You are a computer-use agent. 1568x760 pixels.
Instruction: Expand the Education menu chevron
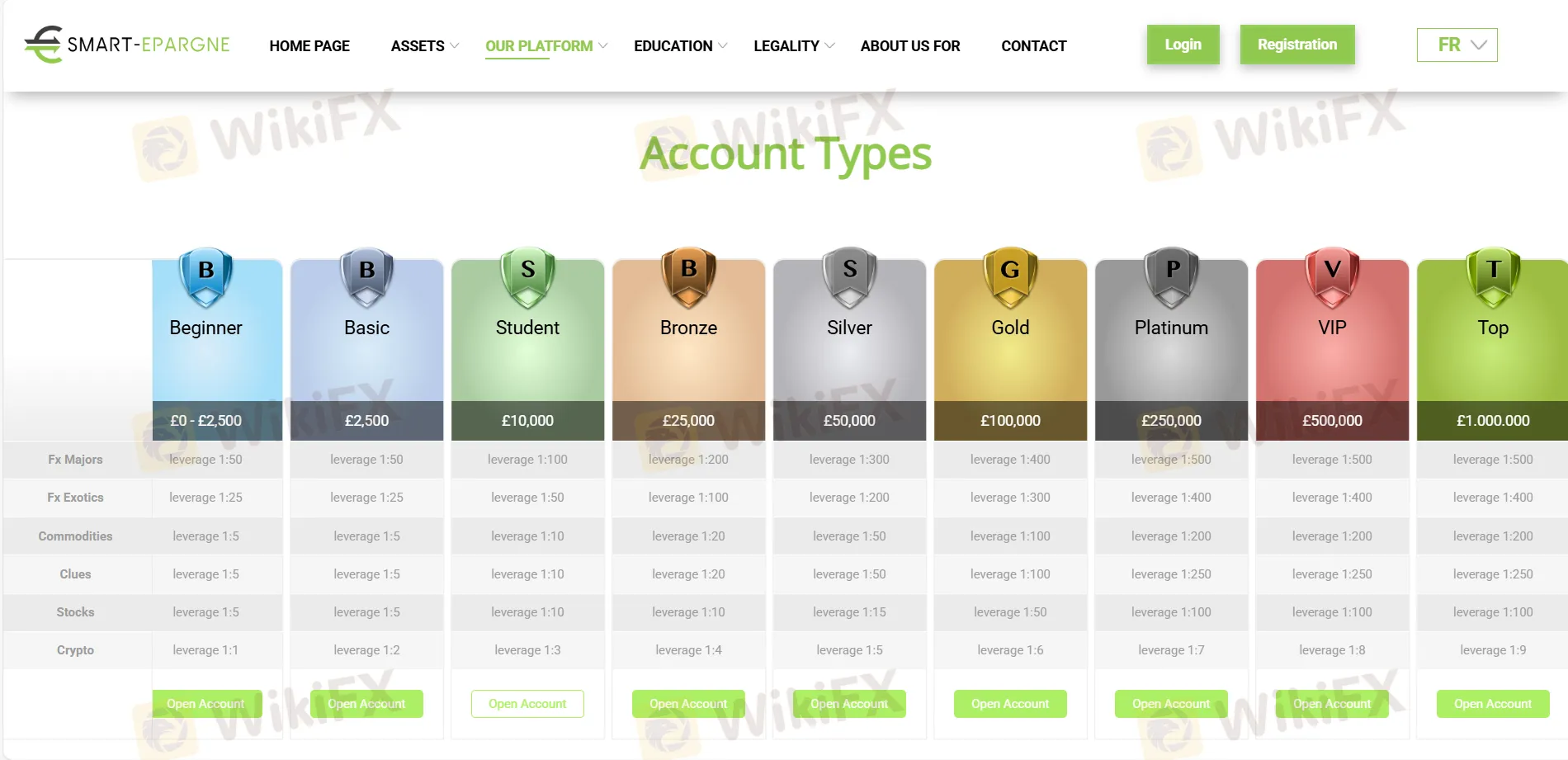pyautogui.click(x=723, y=45)
